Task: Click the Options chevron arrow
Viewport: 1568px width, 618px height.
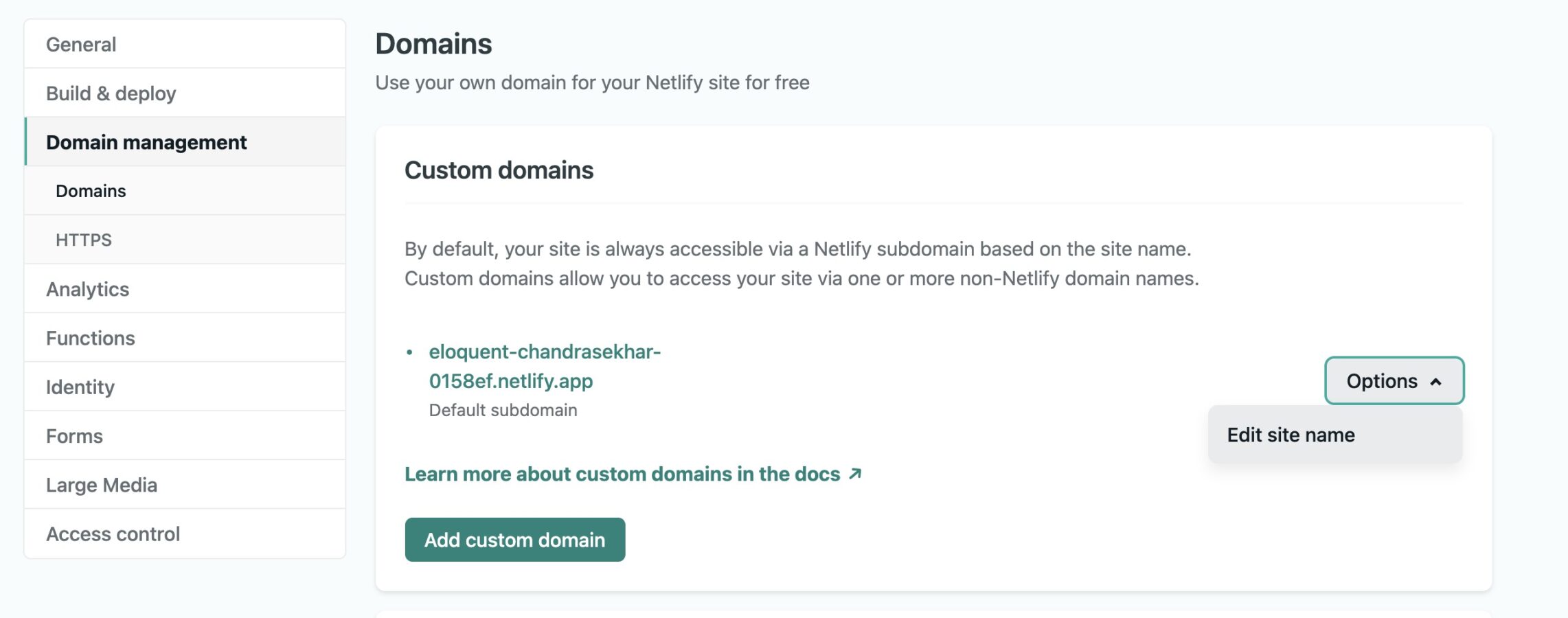Action: click(1435, 382)
